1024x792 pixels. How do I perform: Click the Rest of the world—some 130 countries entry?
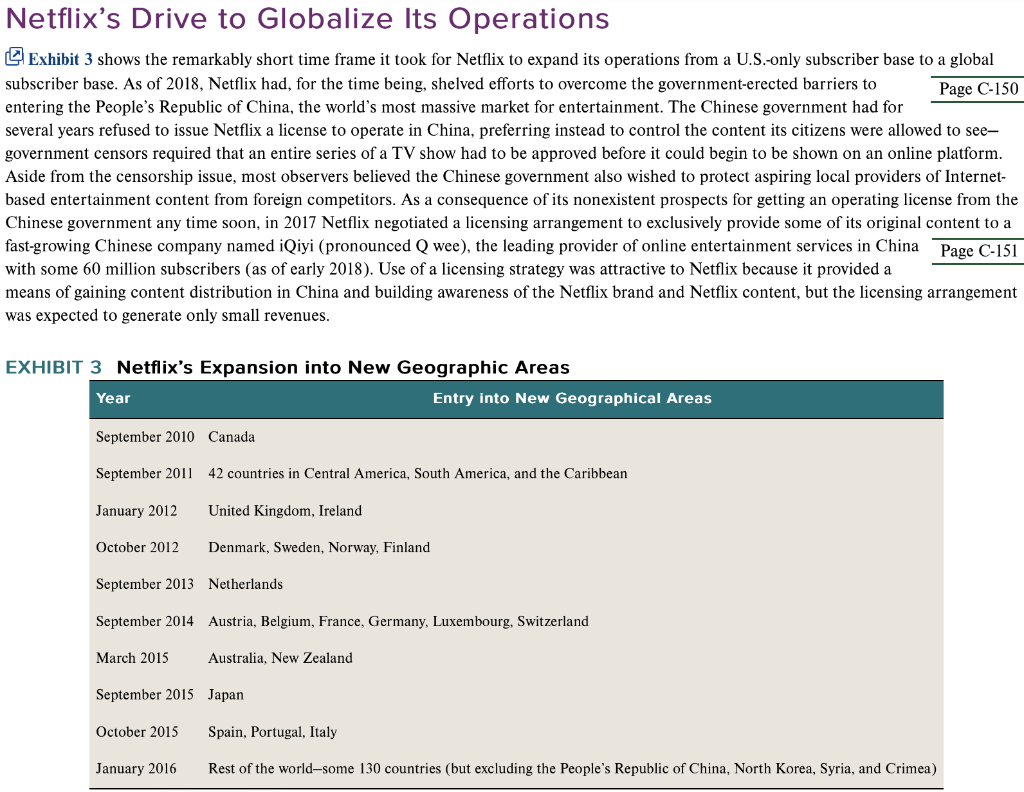pyautogui.click(x=572, y=768)
